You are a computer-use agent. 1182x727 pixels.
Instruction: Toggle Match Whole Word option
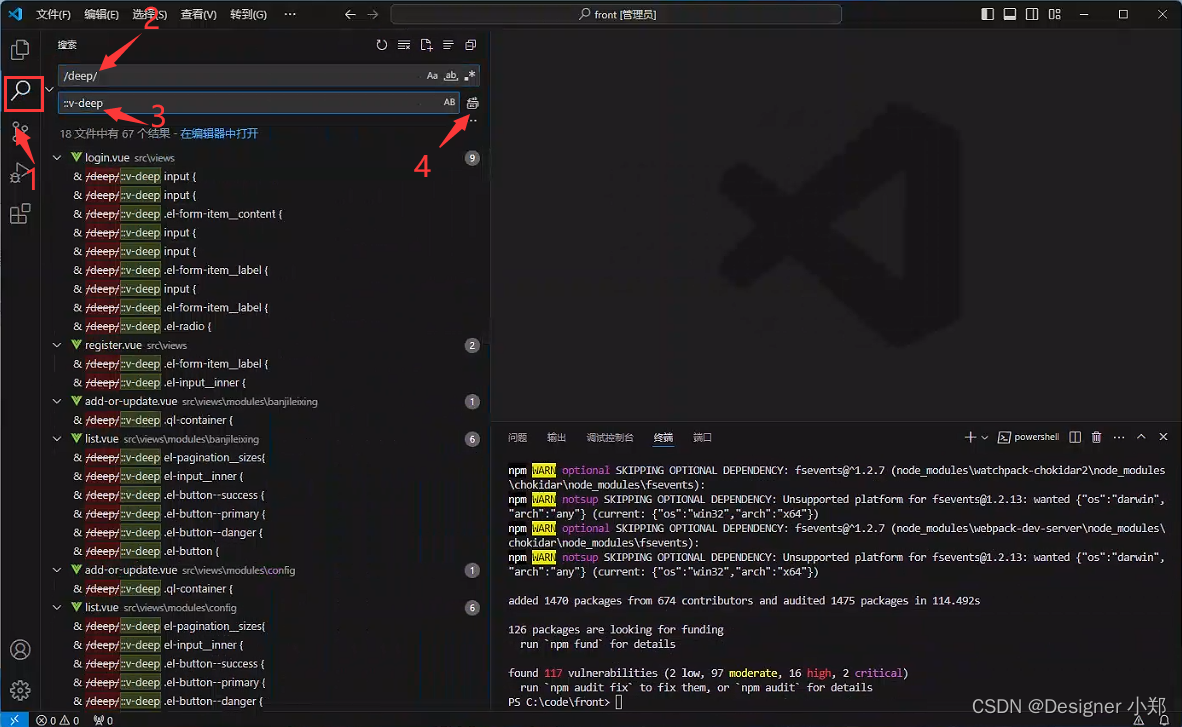coord(451,75)
